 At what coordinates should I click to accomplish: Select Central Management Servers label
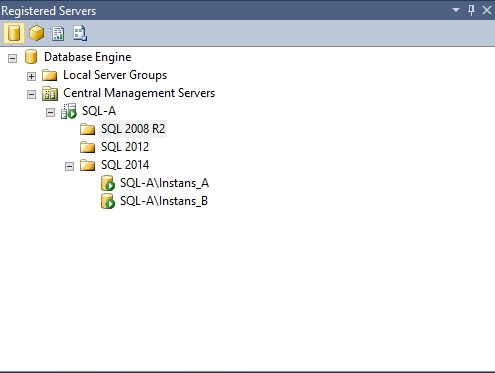click(139, 93)
